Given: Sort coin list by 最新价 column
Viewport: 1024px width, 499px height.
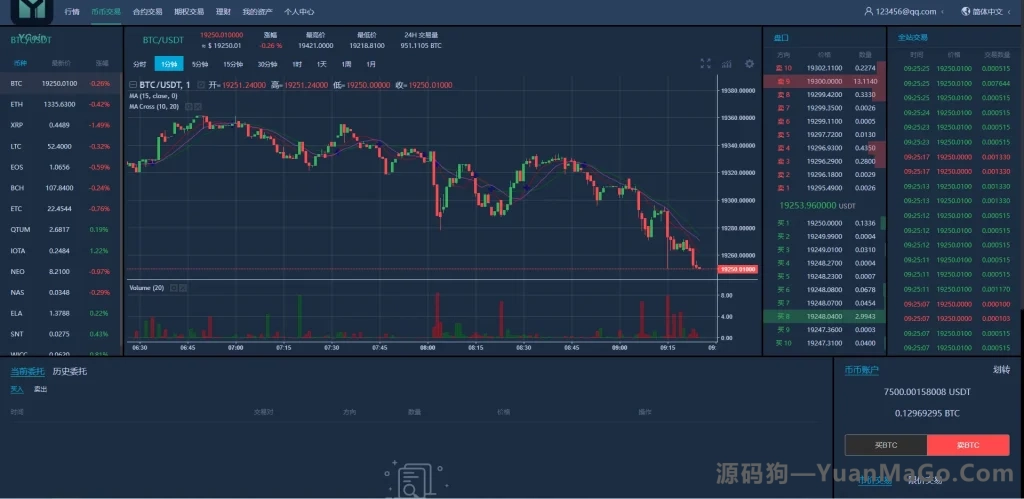Looking at the screenshot, I should tap(61, 63).
